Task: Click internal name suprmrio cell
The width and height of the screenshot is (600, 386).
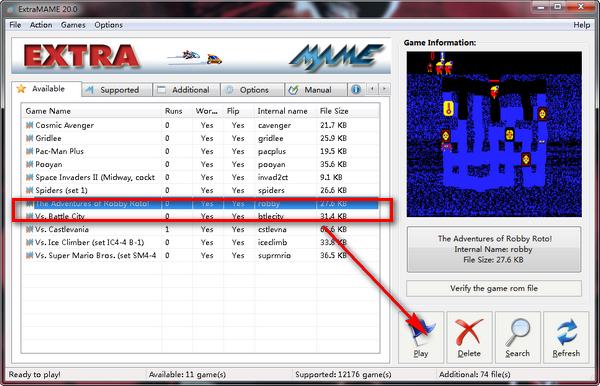Action: point(274,256)
